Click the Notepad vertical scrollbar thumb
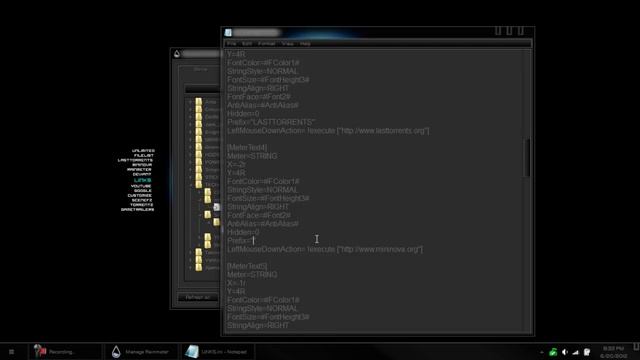Image resolution: width=640 pixels, height=360 pixels. point(527,158)
